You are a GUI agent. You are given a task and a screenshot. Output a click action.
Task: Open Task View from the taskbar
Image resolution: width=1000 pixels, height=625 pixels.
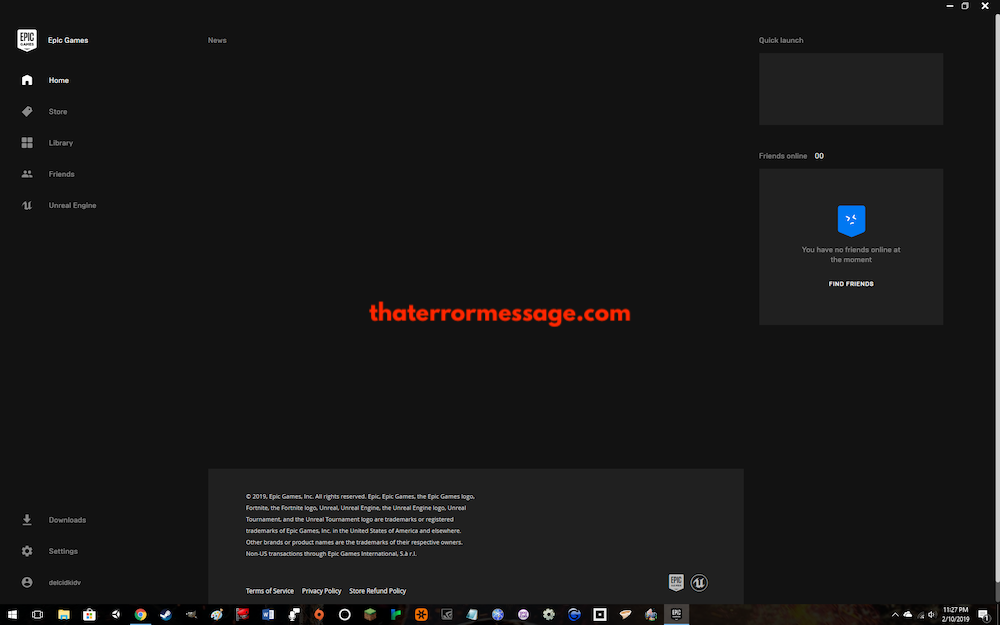[x=38, y=615]
